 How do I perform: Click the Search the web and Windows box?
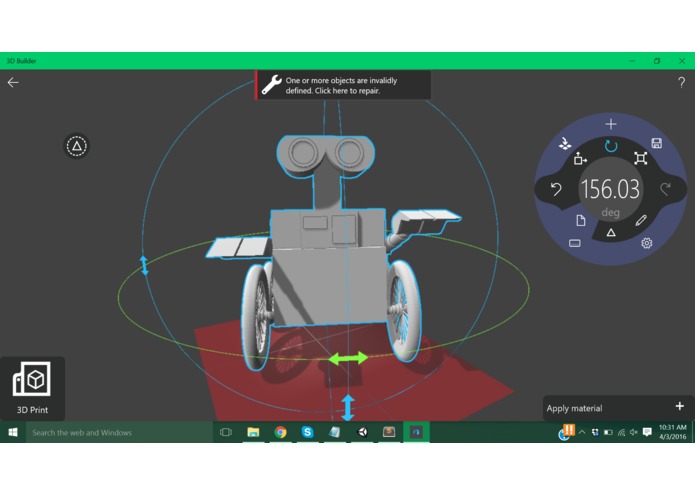[x=119, y=432]
